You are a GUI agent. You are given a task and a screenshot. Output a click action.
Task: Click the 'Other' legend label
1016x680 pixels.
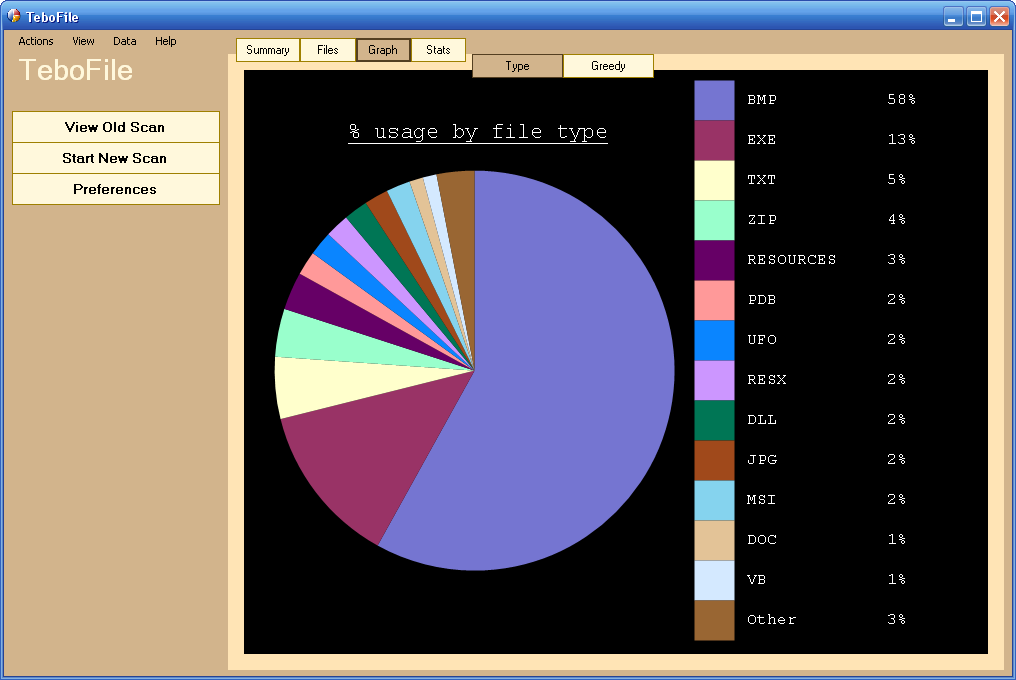(772, 620)
